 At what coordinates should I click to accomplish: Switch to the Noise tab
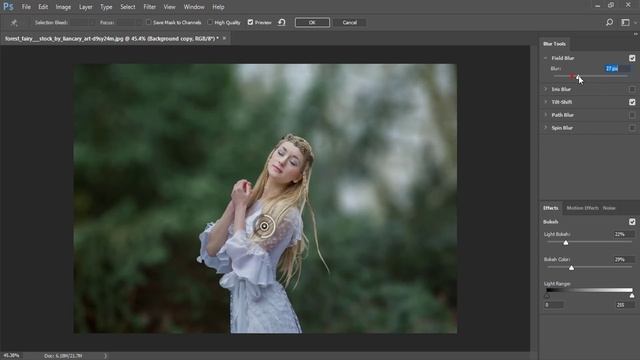pos(609,208)
